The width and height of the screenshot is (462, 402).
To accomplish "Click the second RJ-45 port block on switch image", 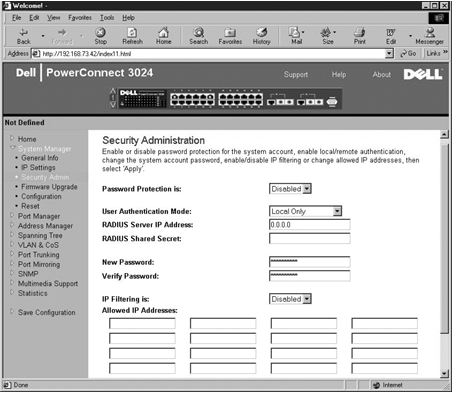I will [241, 99].
